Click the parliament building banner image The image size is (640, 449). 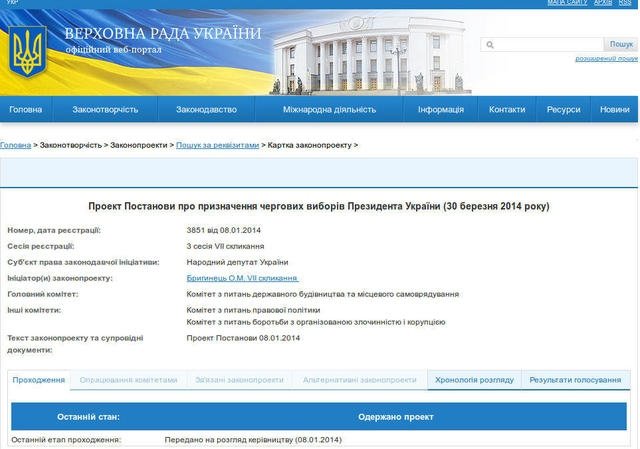pyautogui.click(x=352, y=50)
